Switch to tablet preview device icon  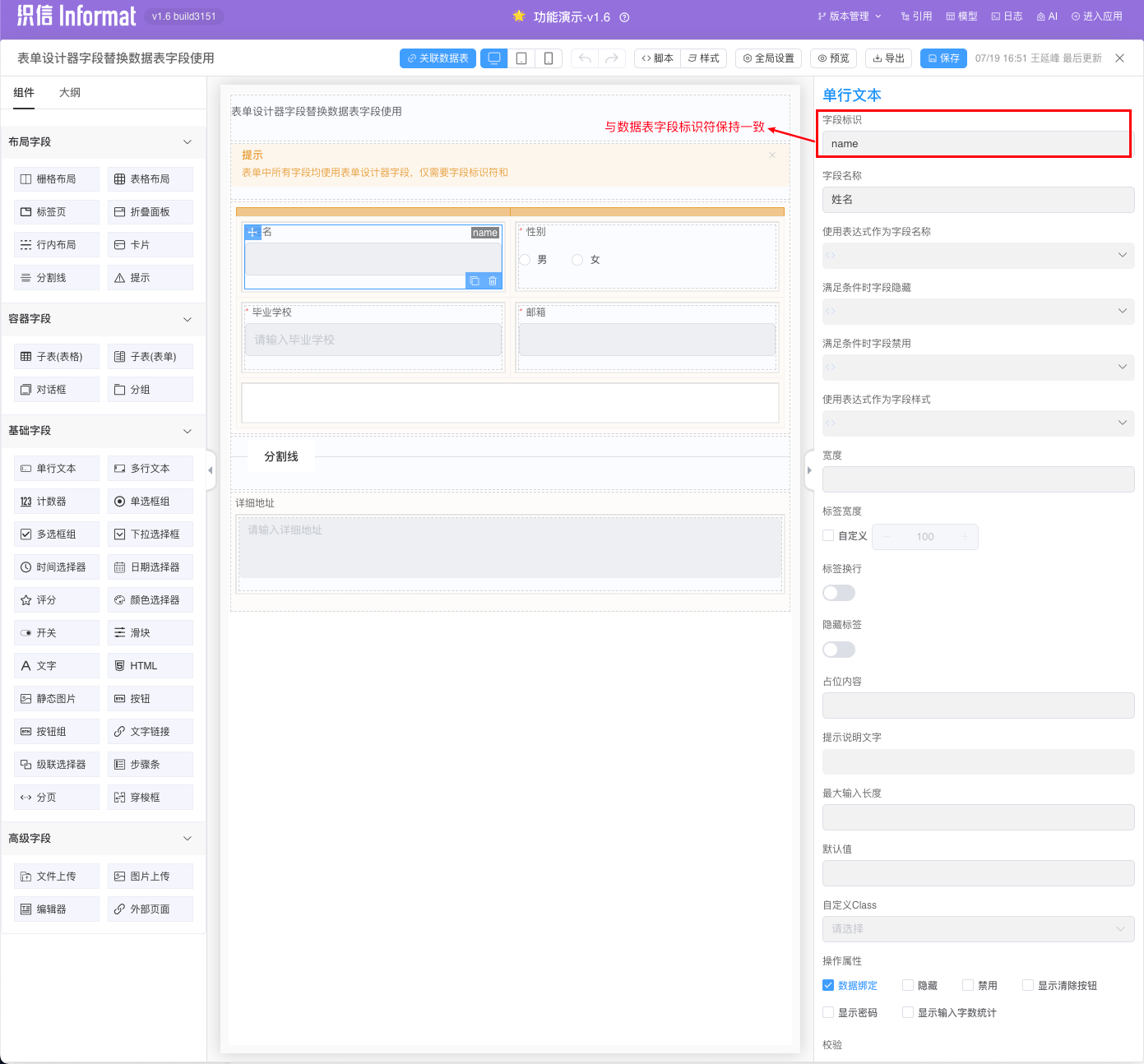[521, 58]
